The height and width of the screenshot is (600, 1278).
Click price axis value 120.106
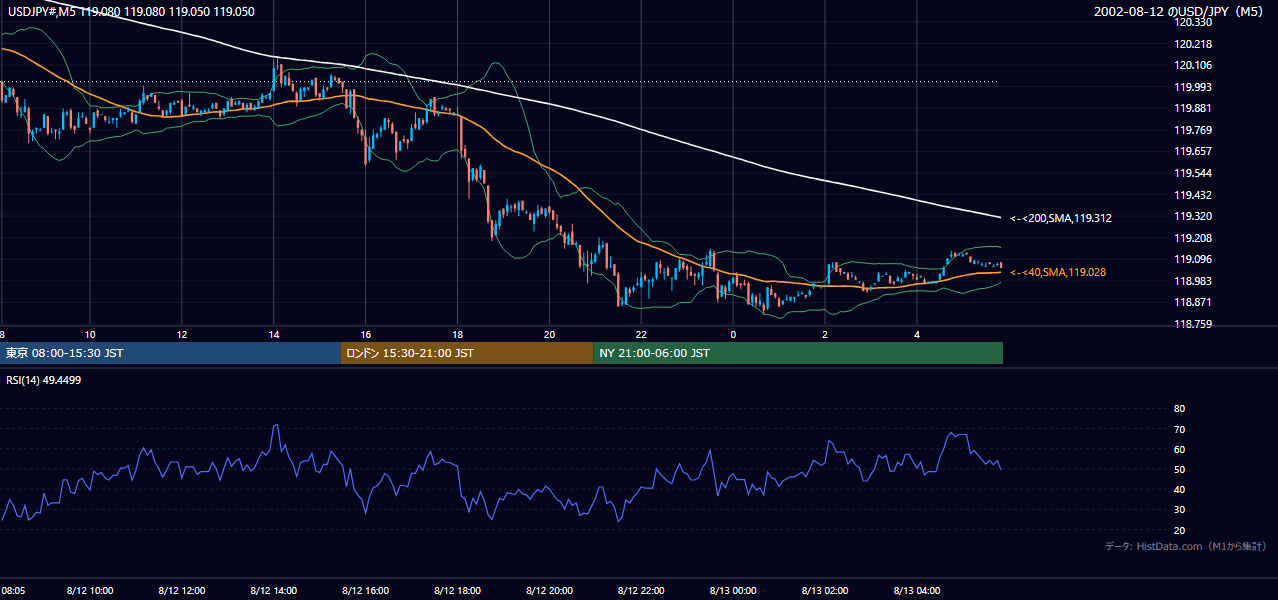coord(1193,65)
